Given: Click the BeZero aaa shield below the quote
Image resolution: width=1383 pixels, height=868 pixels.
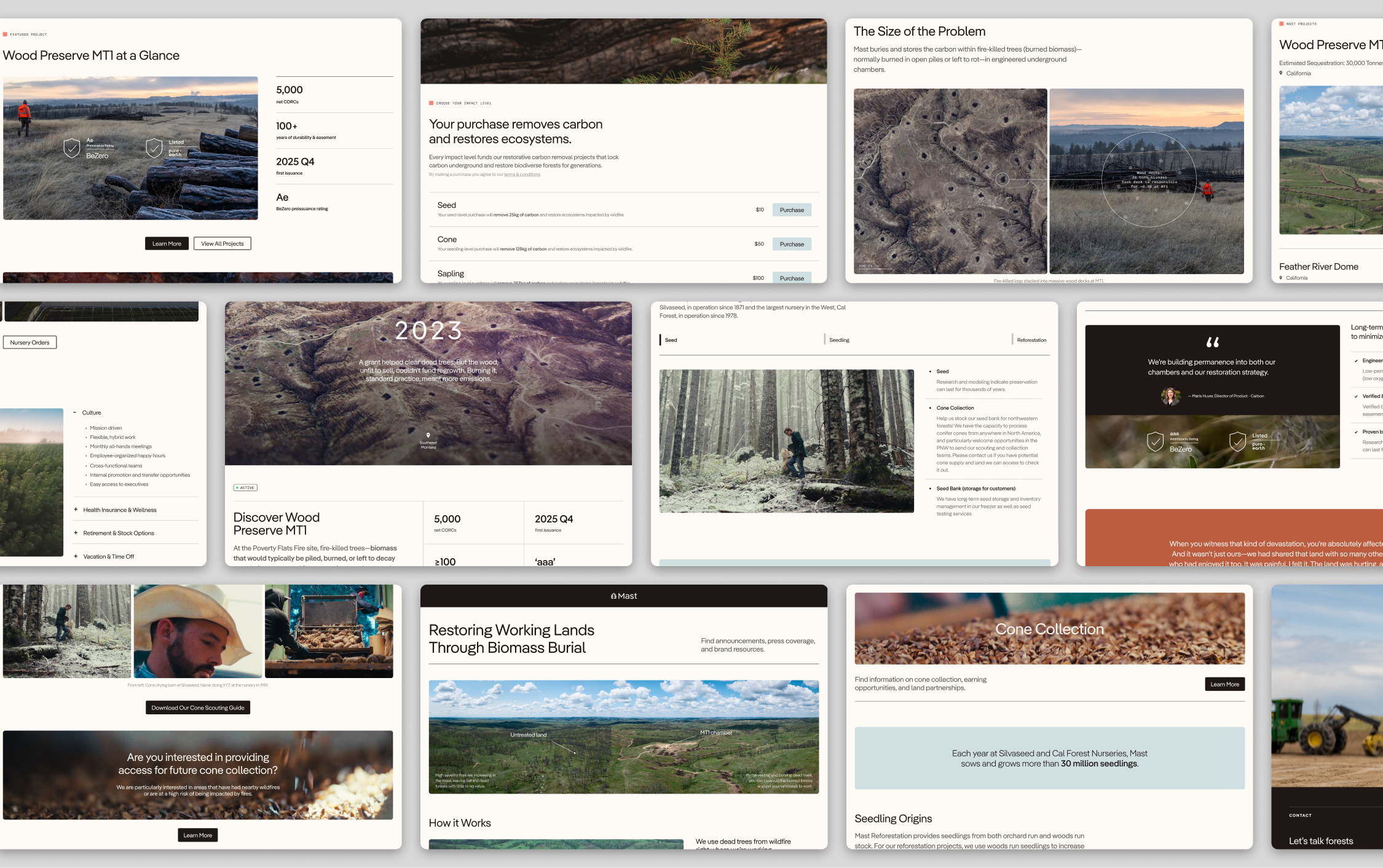Looking at the screenshot, I should (x=1156, y=441).
